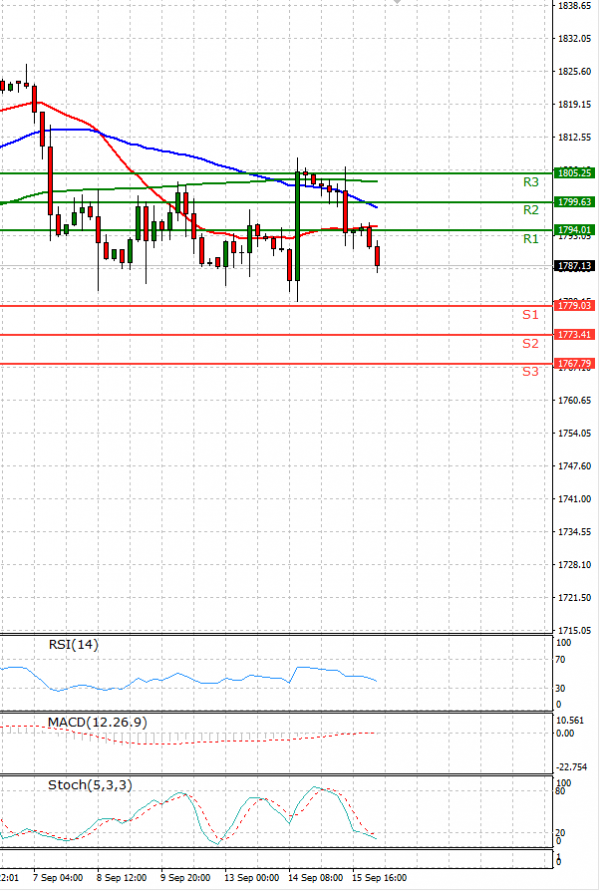Select the 1832.05 price axis value
600x891 pixels.
(x=574, y=39)
